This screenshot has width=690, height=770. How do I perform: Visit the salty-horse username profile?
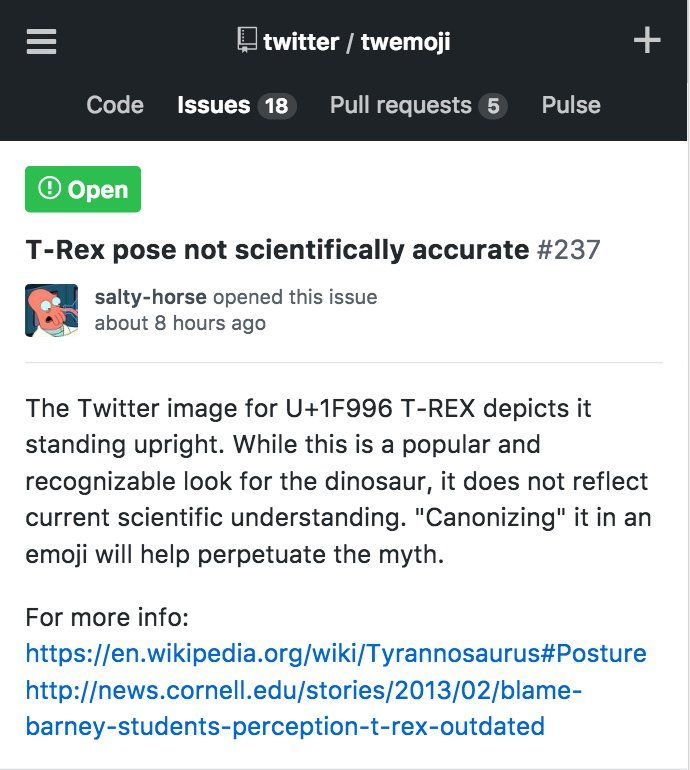click(x=150, y=297)
